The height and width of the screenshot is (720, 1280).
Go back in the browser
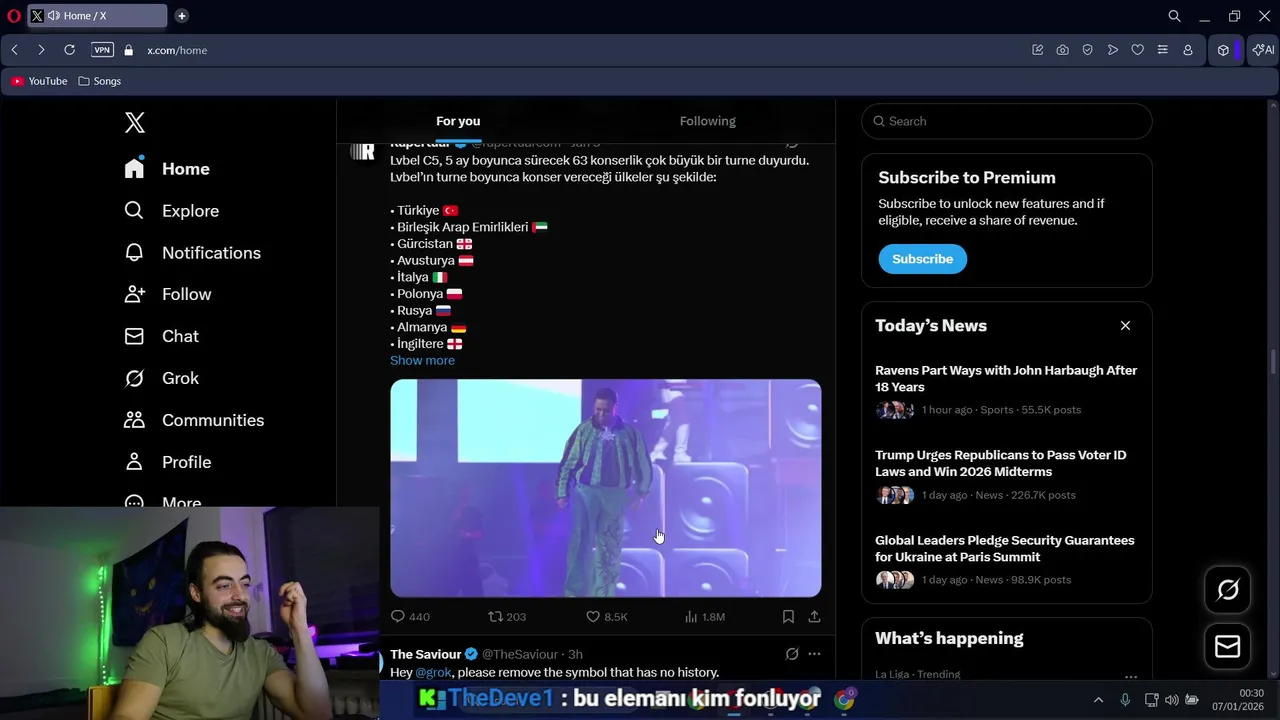click(x=15, y=50)
